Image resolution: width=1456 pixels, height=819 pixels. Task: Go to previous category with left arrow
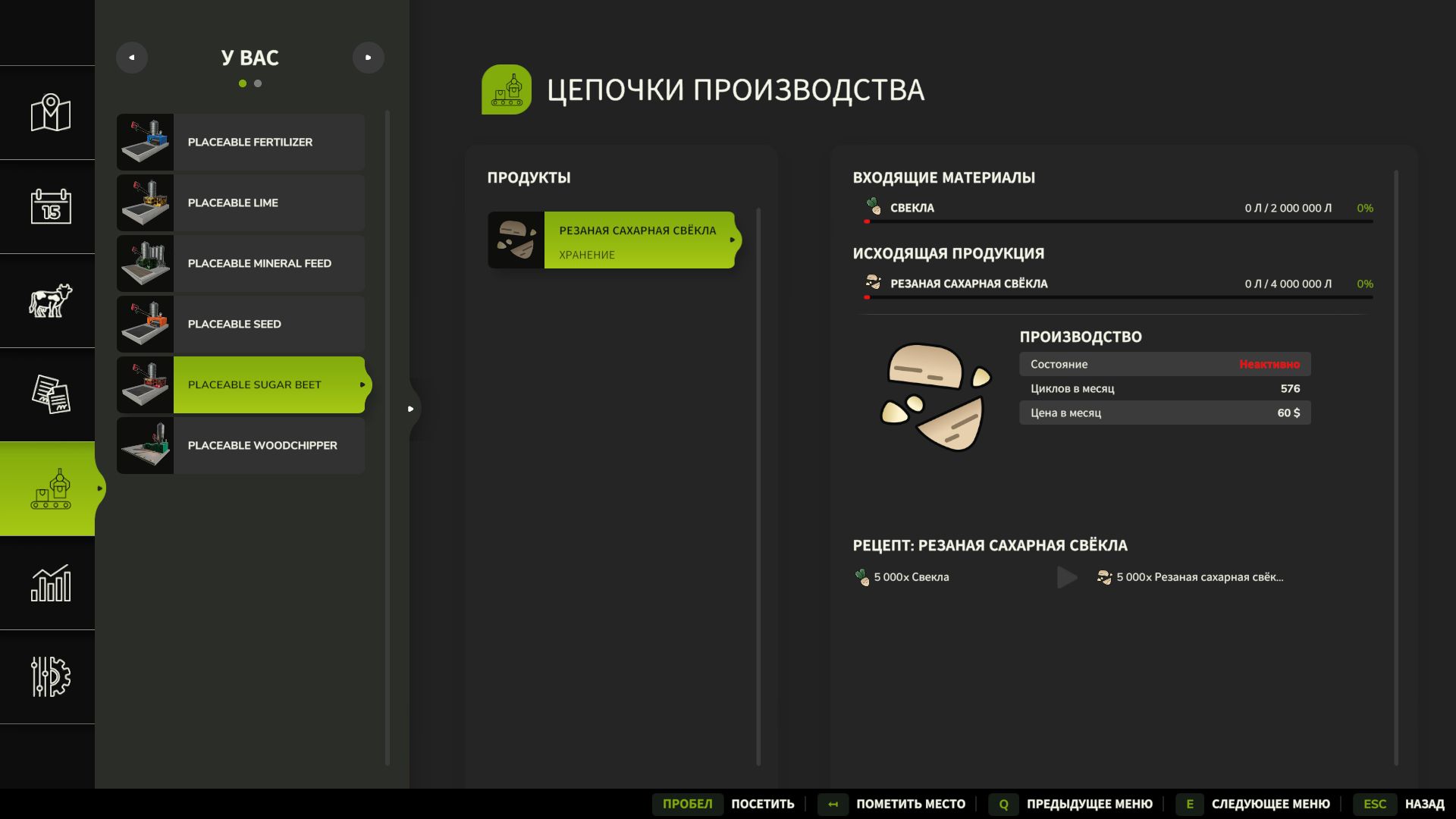pos(132,58)
